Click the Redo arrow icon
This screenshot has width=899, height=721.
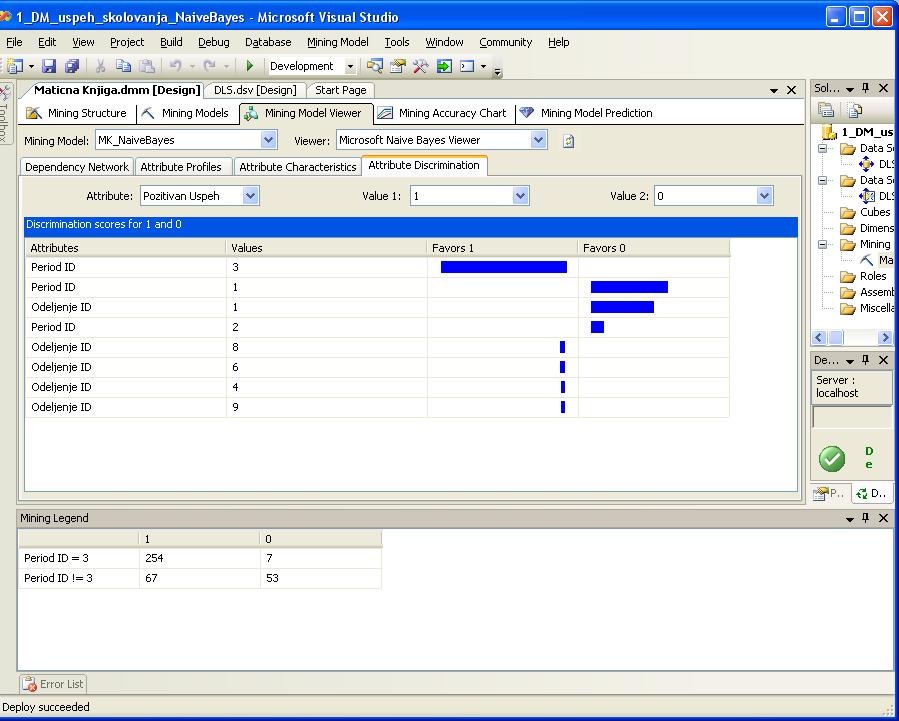[210, 66]
